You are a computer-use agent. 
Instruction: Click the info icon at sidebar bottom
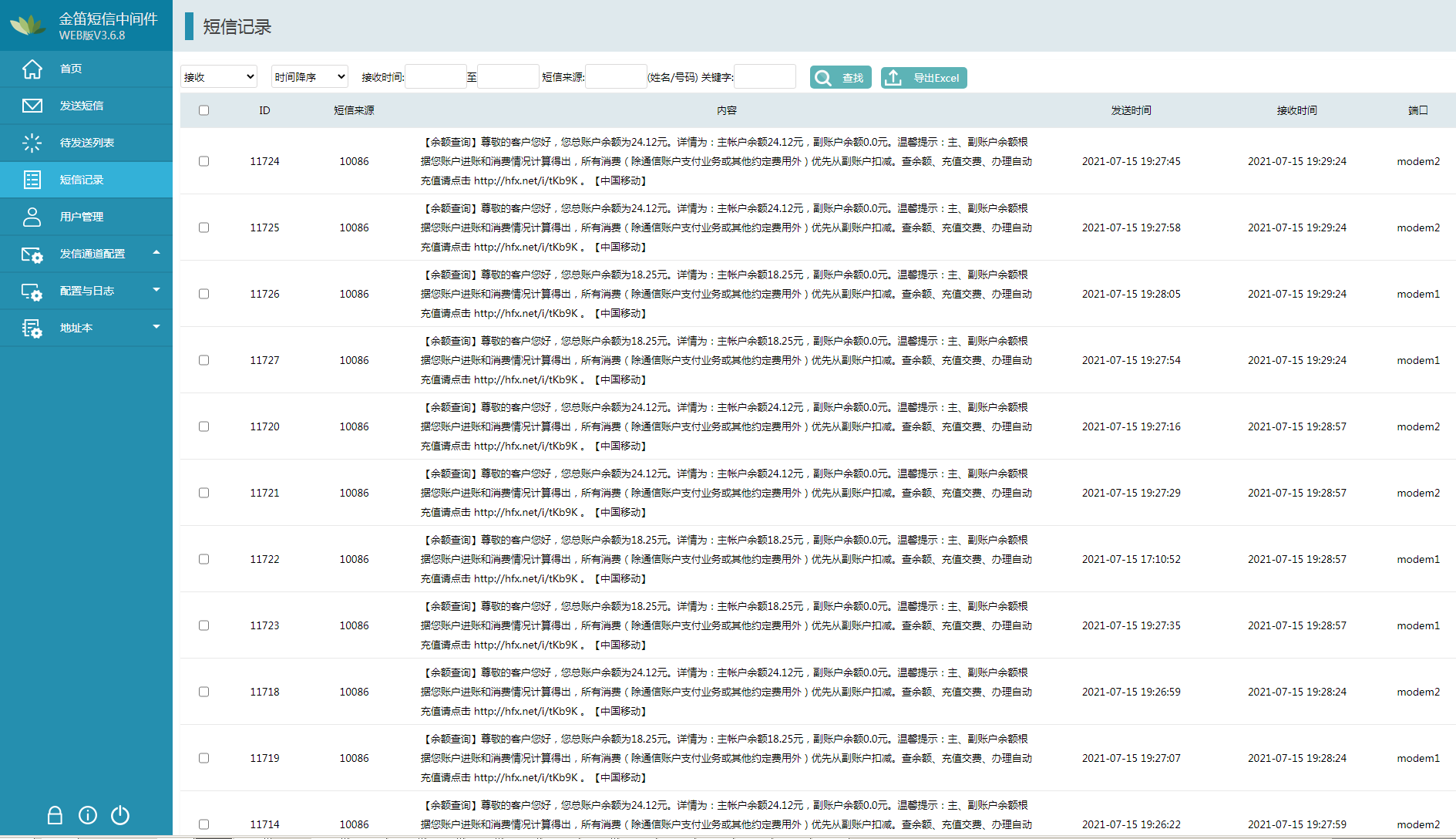(88, 815)
